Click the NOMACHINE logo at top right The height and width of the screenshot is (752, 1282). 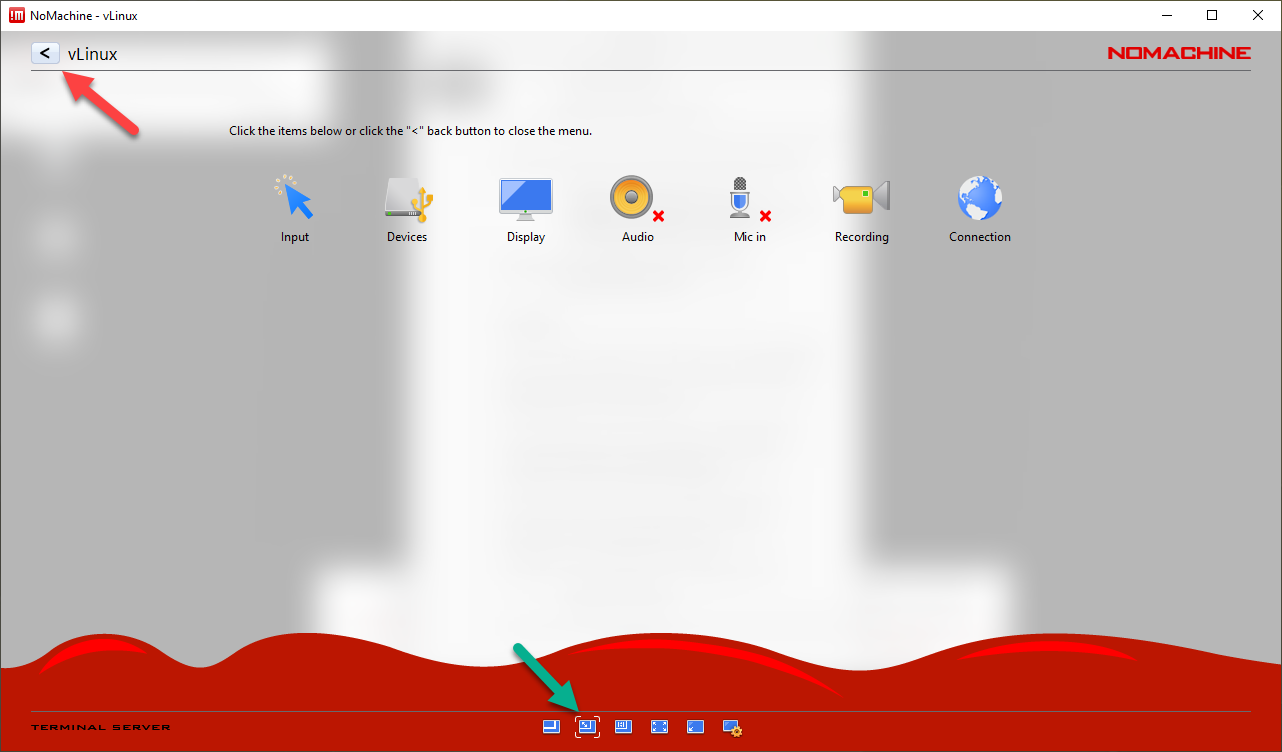1179,53
